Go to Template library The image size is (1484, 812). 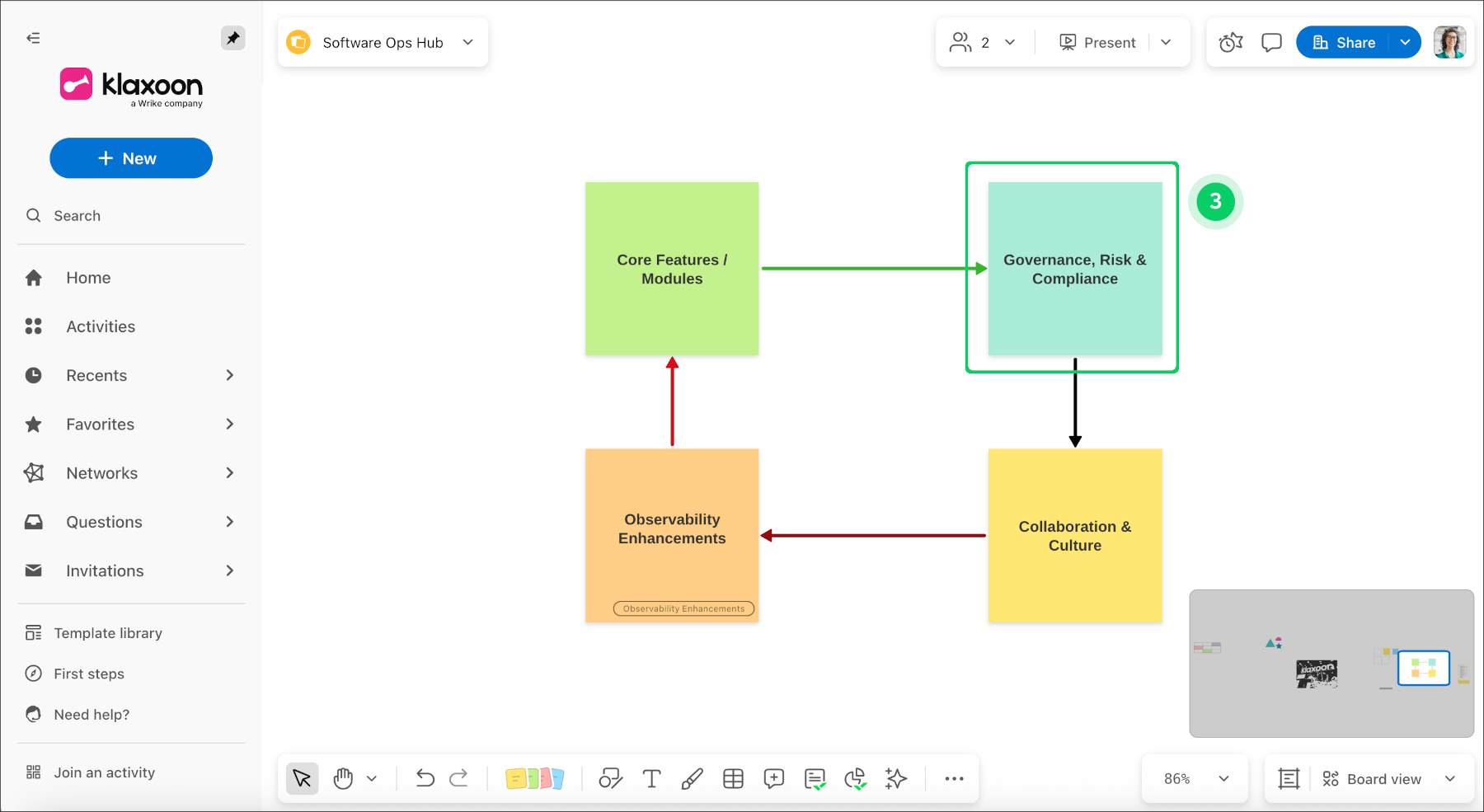point(108,633)
